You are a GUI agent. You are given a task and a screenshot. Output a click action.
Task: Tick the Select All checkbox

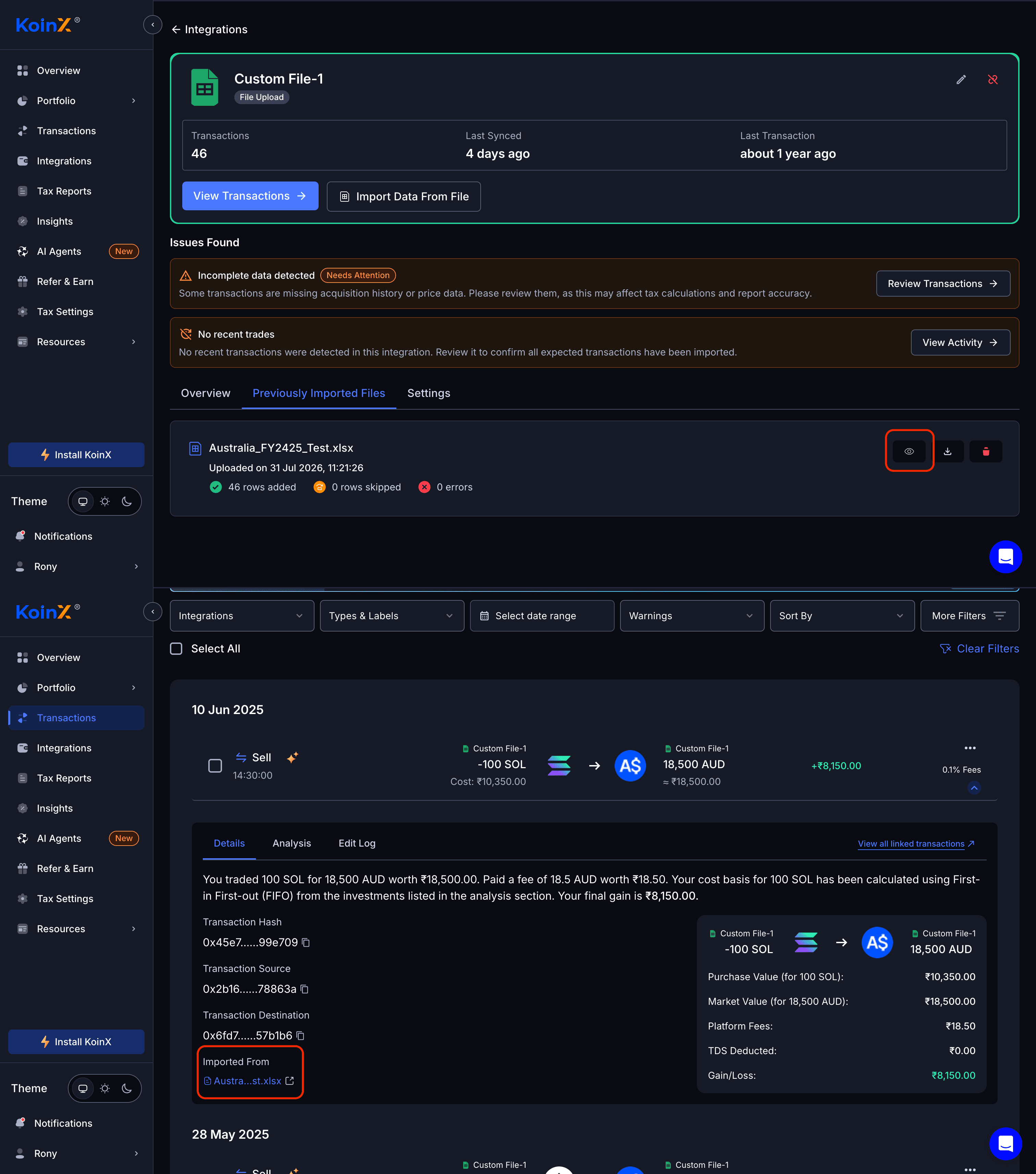[176, 648]
